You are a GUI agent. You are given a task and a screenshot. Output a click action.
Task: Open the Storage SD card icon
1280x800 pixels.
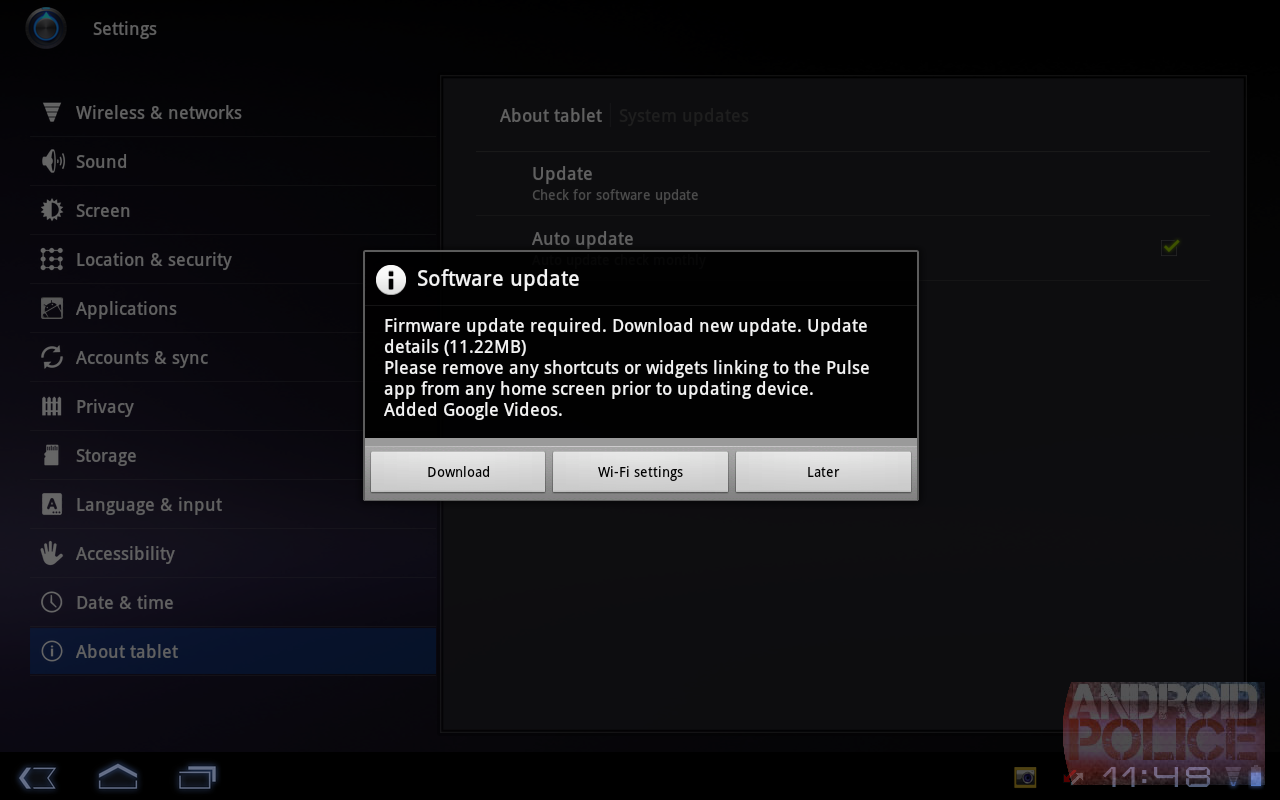tap(52, 455)
